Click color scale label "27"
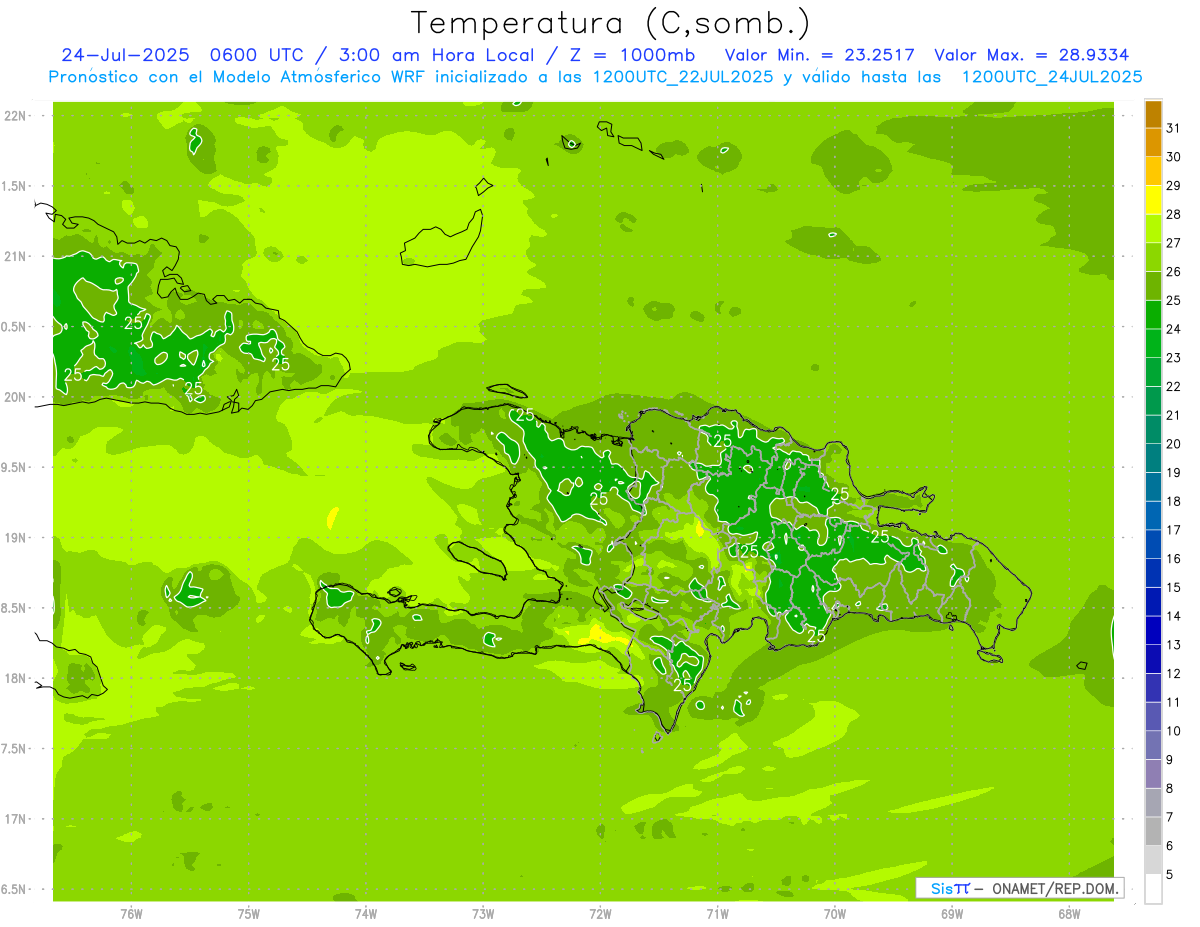 coord(1174,243)
